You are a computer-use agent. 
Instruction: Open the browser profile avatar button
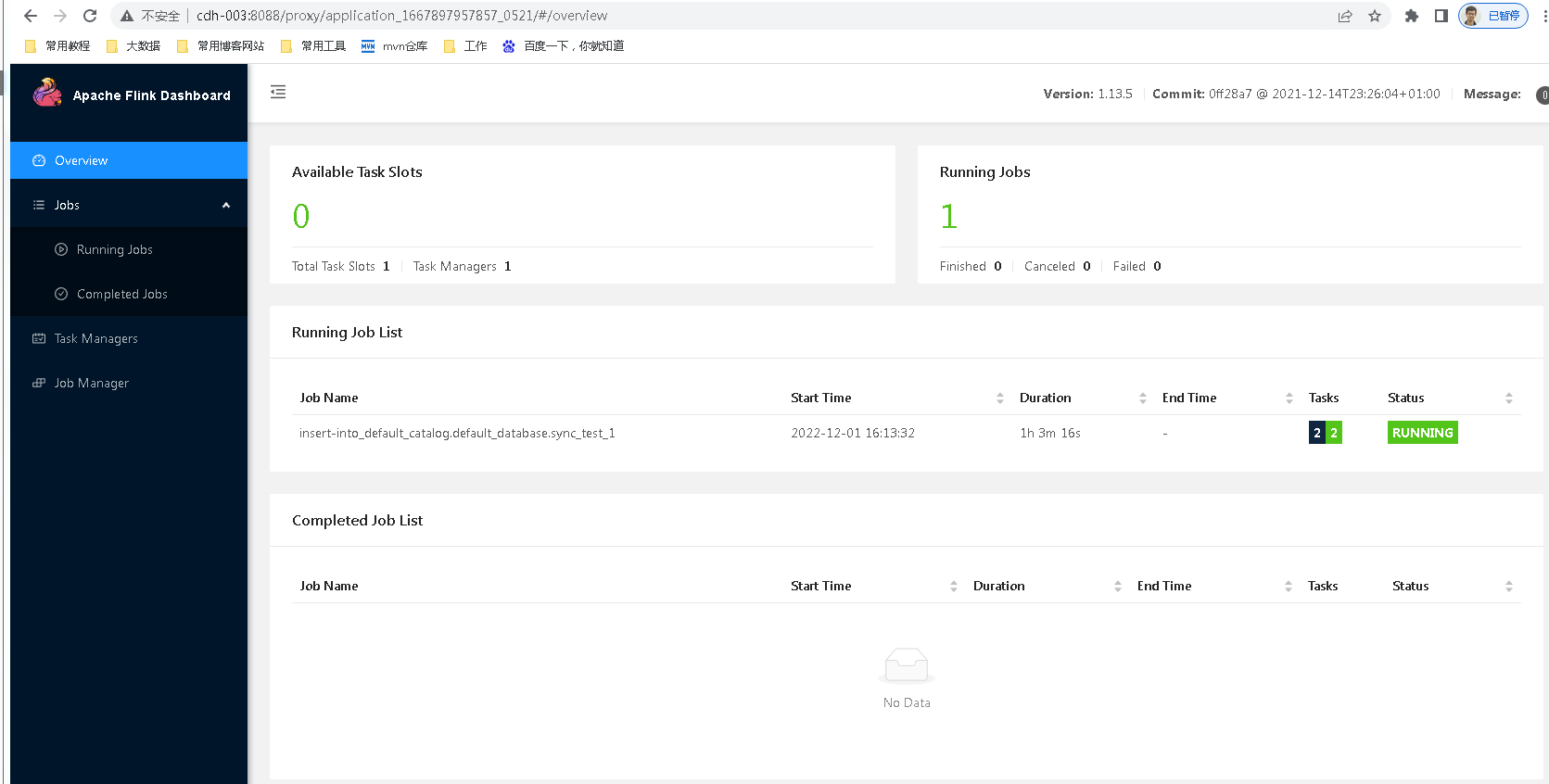[x=1492, y=16]
